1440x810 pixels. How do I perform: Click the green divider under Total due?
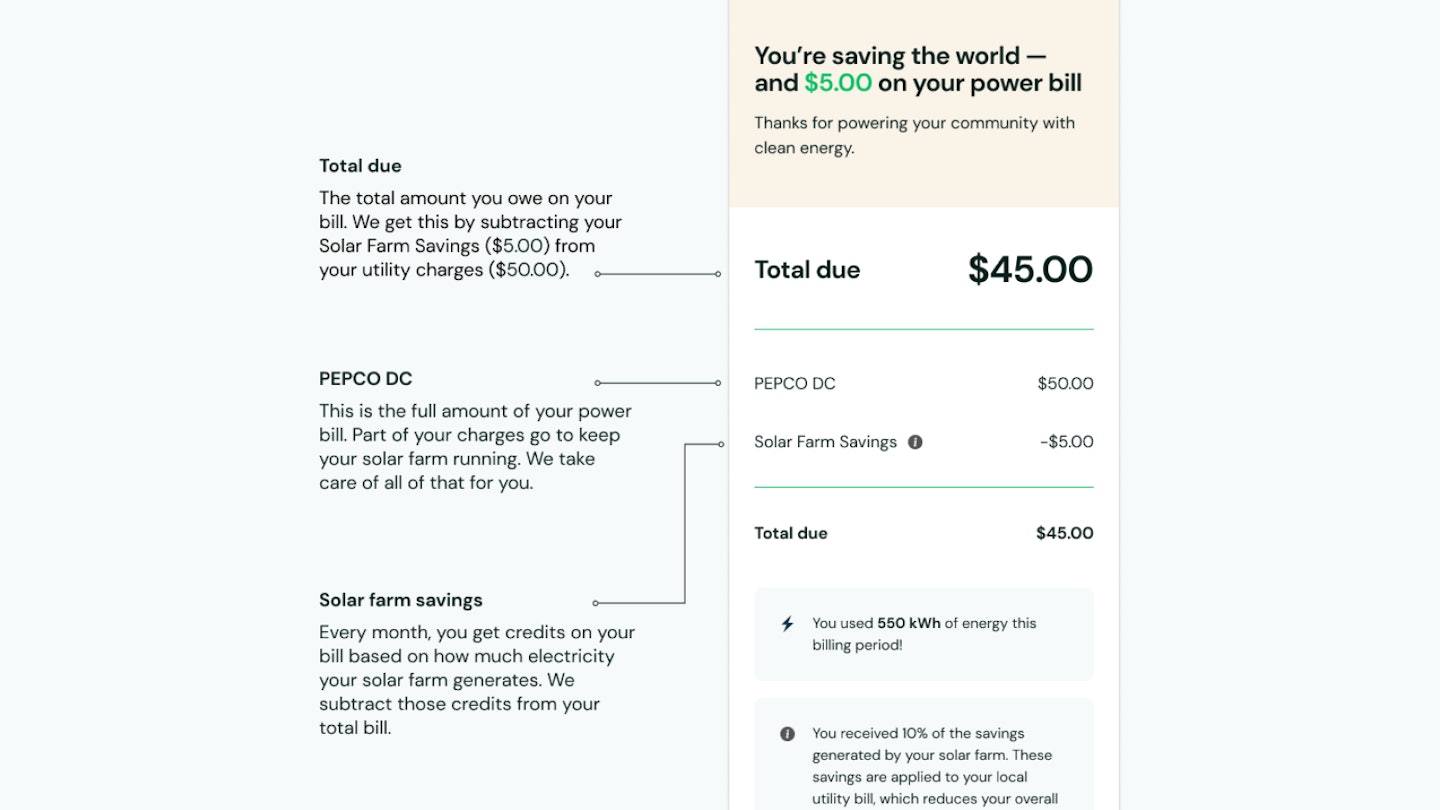click(923, 327)
